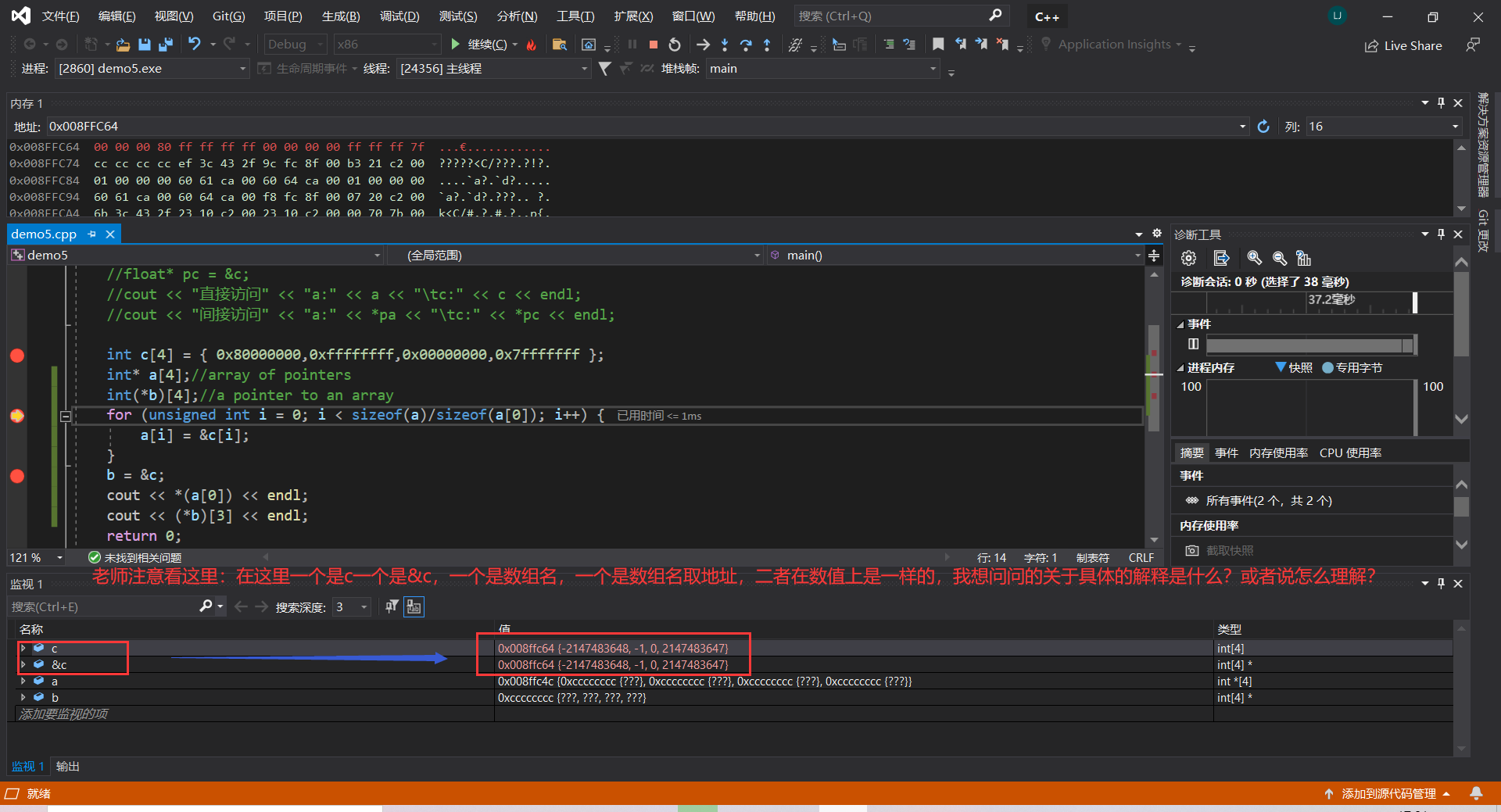Open the stack frame main dropdown
The image size is (1501, 812).
click(x=822, y=69)
